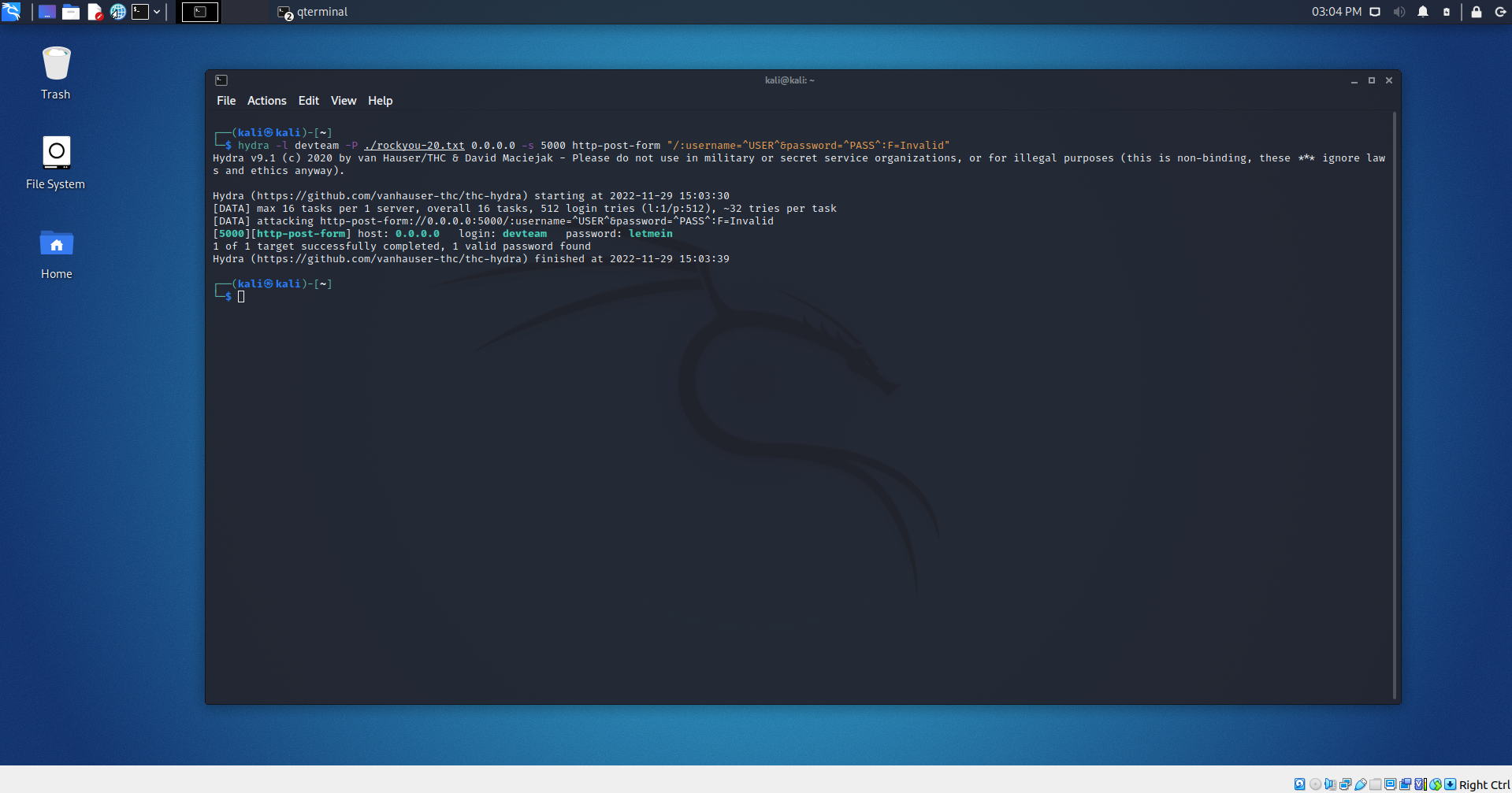Click the VirtualBox hard disk activity icon
Screen dimensions: 1512x793
1300,784
